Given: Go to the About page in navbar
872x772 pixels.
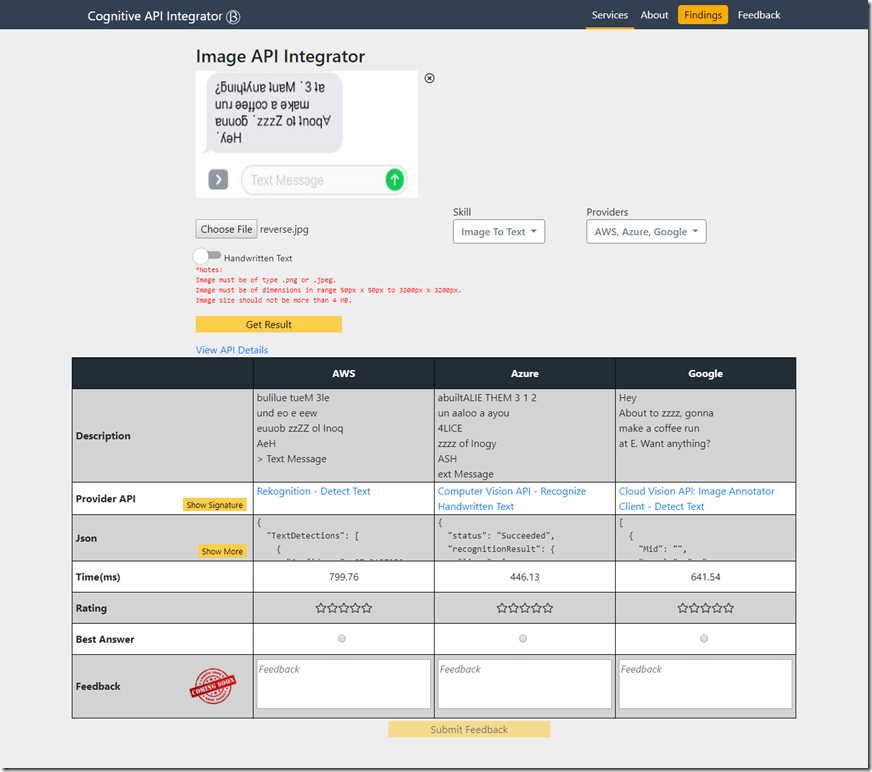Looking at the screenshot, I should point(654,15).
